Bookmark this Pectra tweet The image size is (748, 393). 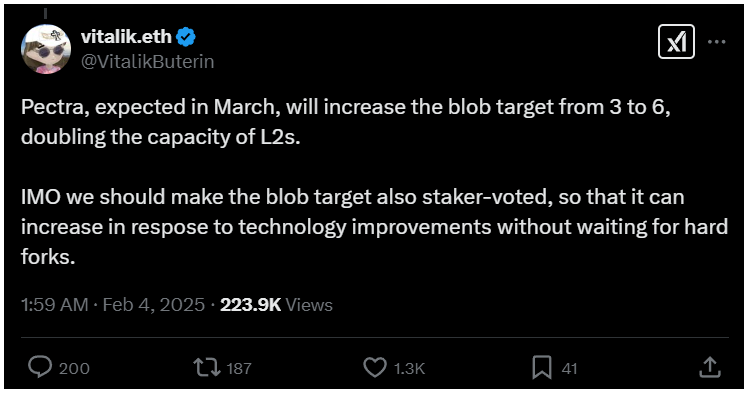tap(542, 368)
